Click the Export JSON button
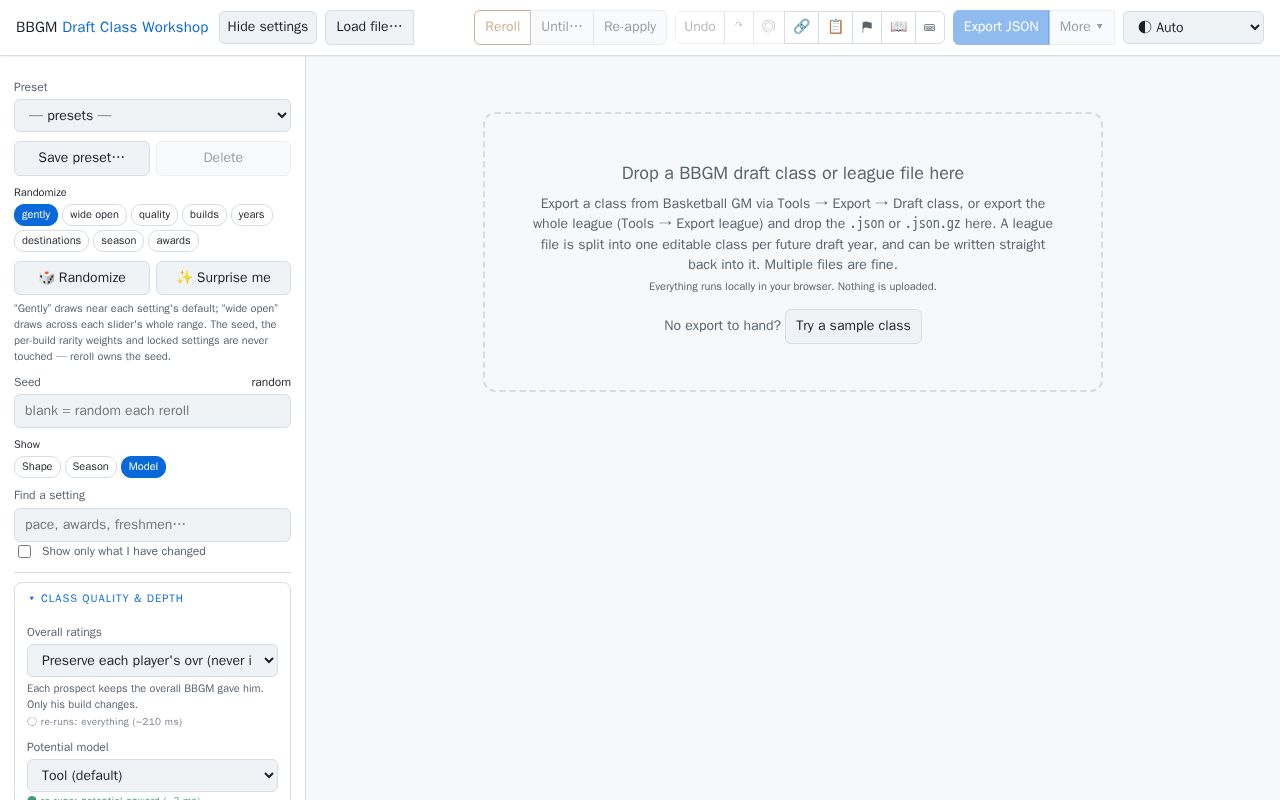The height and width of the screenshot is (800, 1280). [1001, 27]
